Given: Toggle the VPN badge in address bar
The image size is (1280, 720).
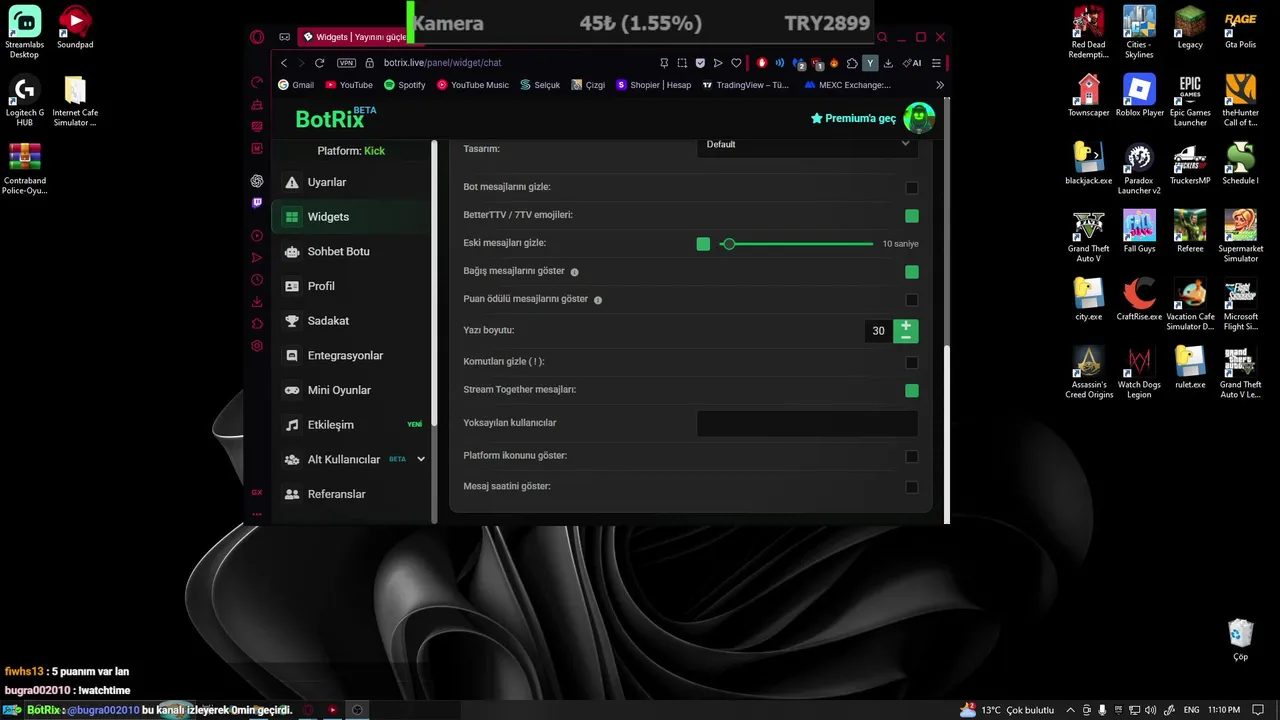Looking at the screenshot, I should [x=346, y=63].
